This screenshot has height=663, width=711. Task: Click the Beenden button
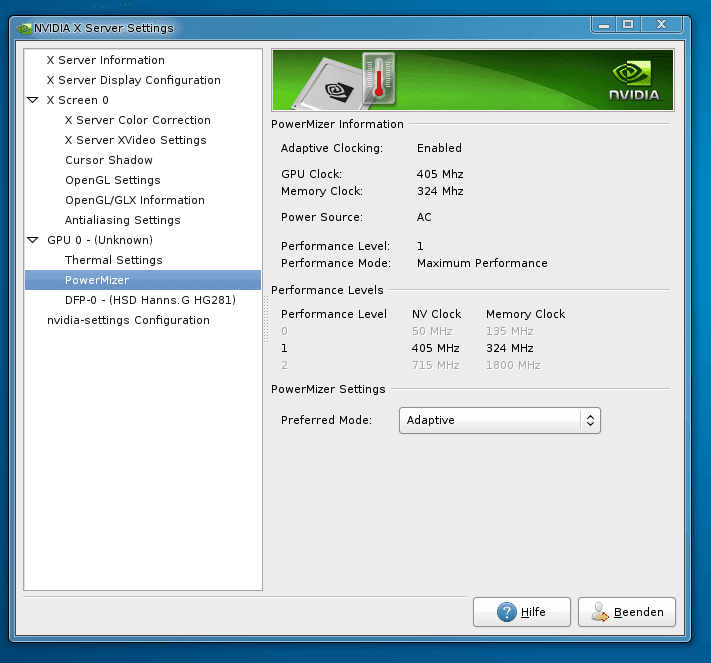pos(627,612)
